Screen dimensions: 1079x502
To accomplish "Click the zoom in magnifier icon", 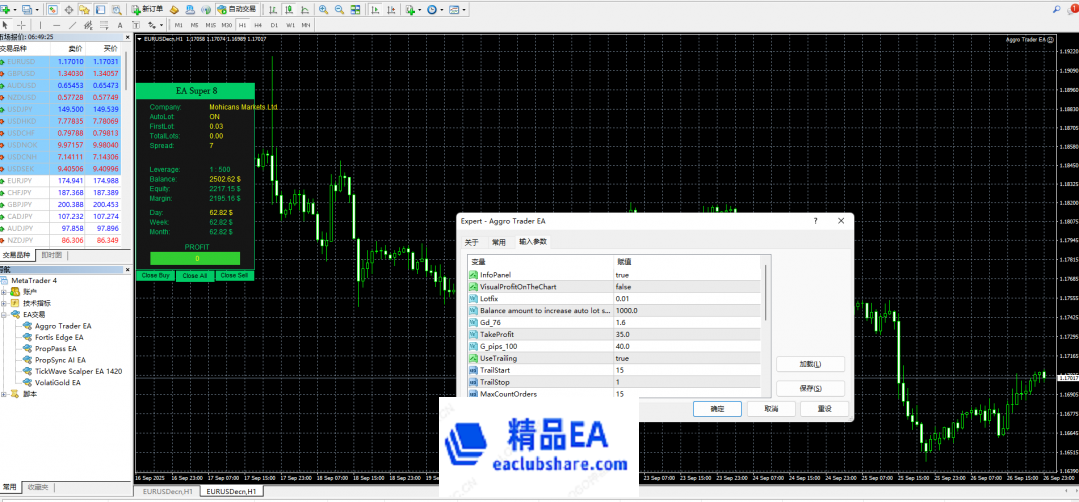I will pyautogui.click(x=321, y=9).
